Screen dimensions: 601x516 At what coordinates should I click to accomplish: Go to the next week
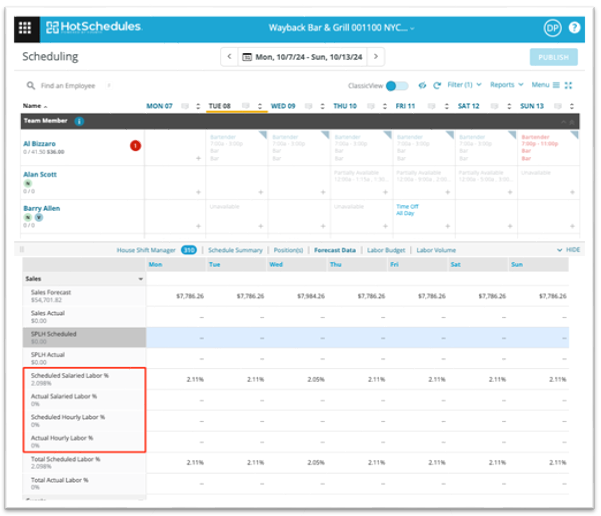pyautogui.click(x=376, y=58)
